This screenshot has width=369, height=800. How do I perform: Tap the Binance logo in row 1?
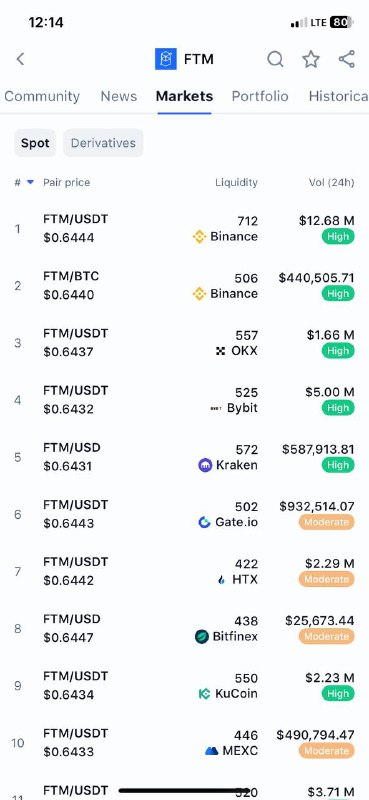pos(199,237)
